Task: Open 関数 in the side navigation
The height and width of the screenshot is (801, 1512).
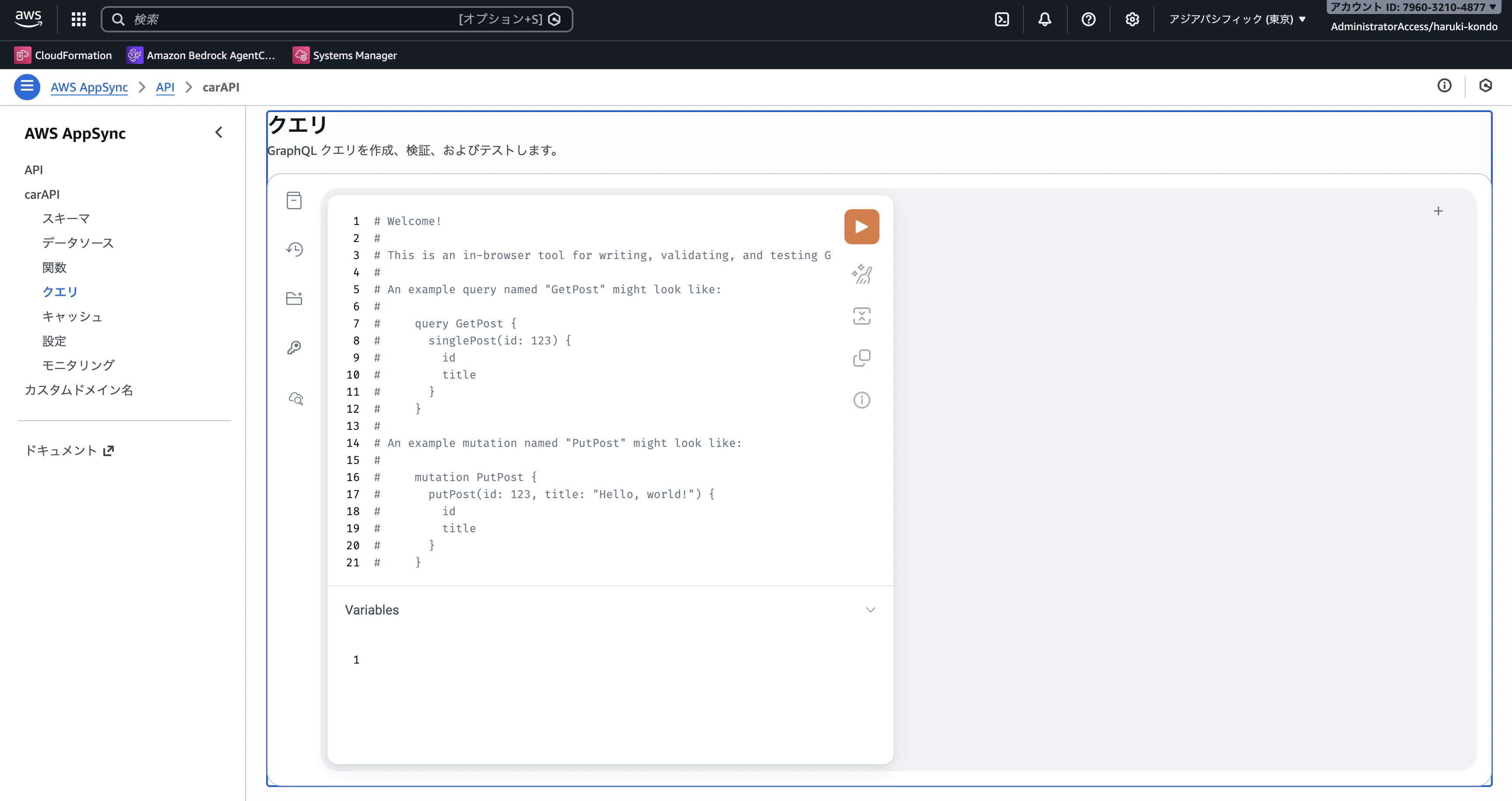Action: tap(54, 267)
